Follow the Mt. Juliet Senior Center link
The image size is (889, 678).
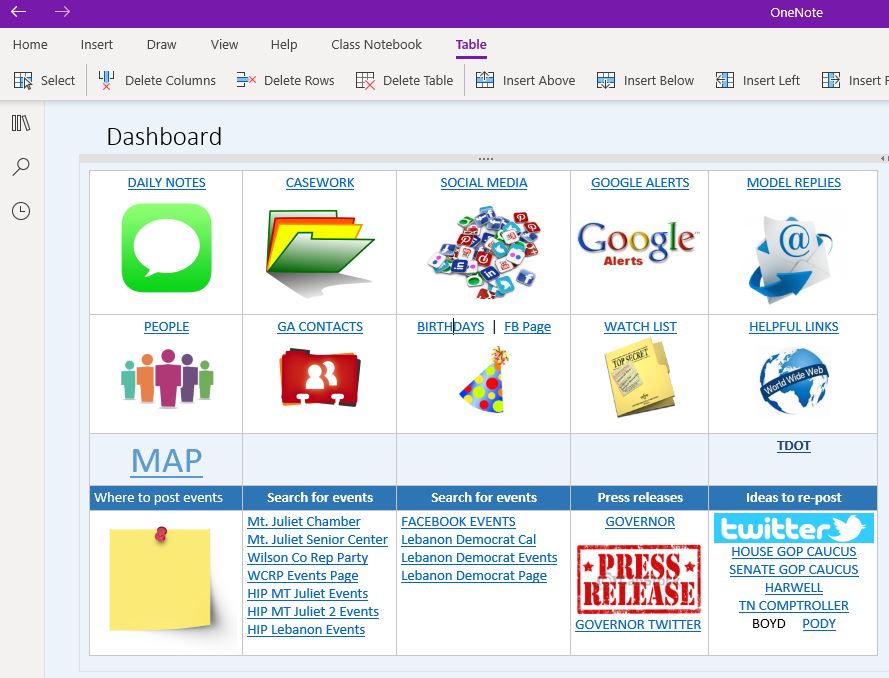(x=318, y=540)
